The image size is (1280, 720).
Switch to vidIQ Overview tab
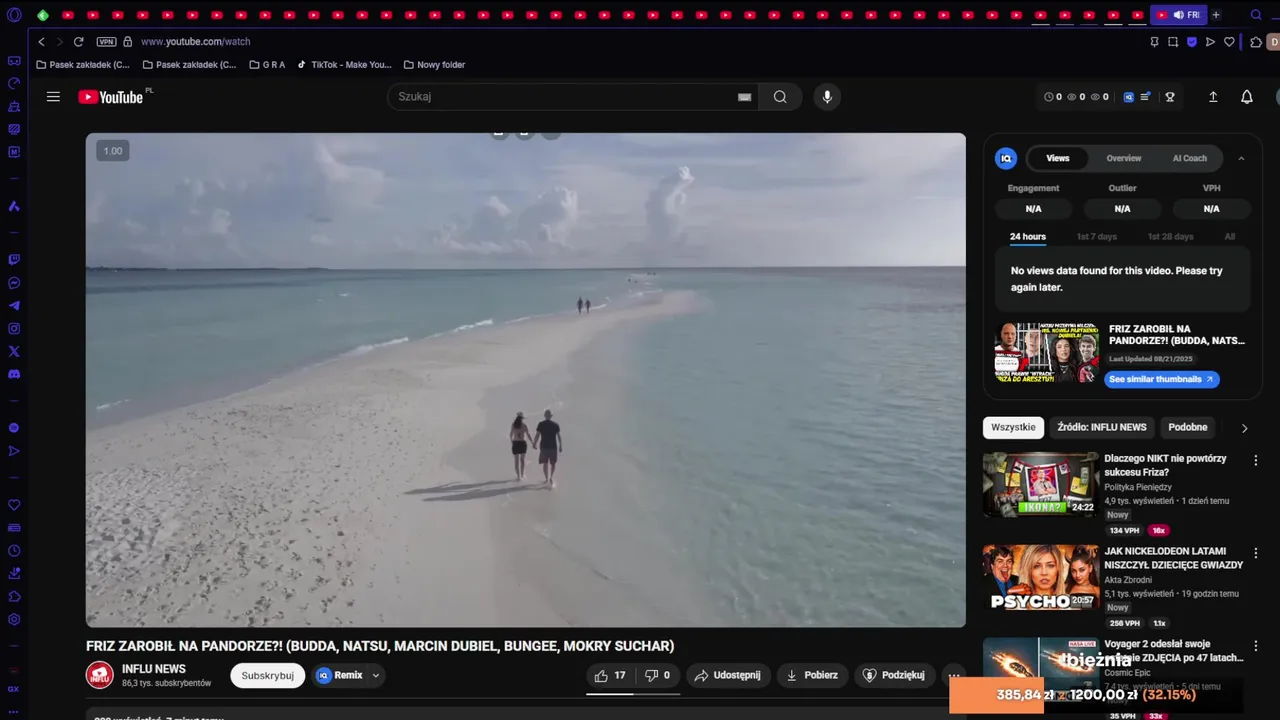pyautogui.click(x=1124, y=158)
